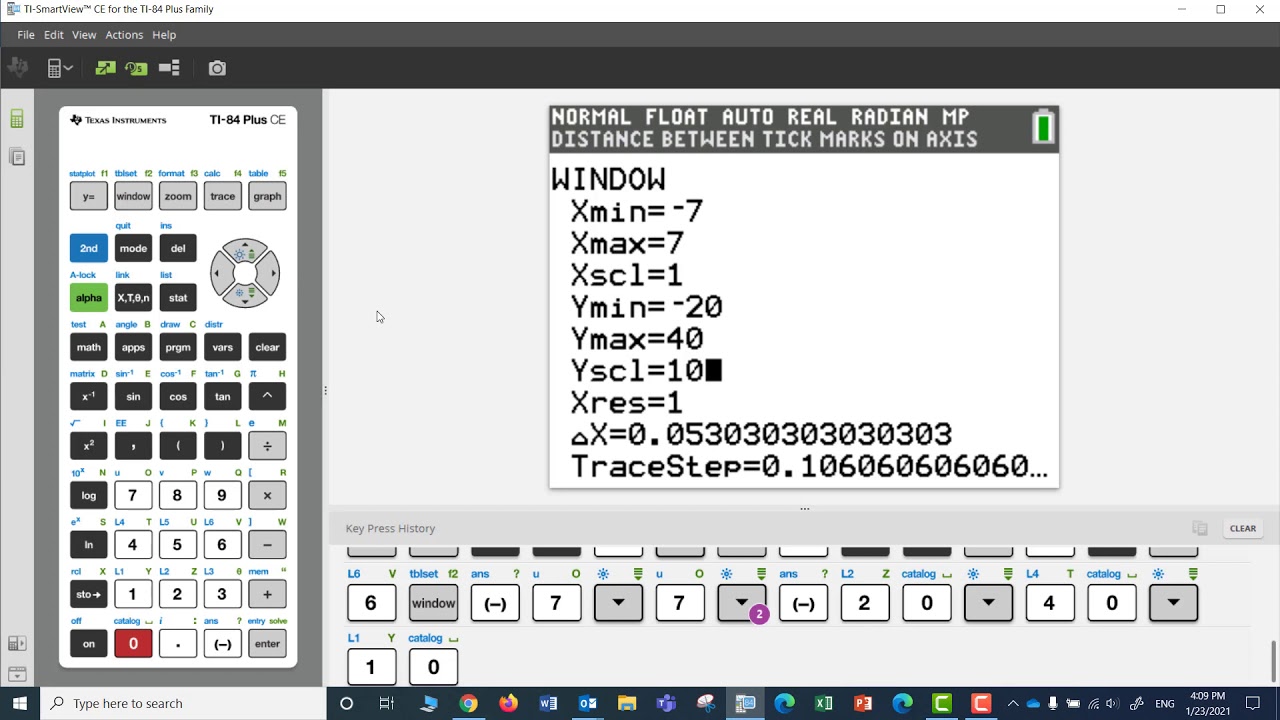Click the log key
This screenshot has width=1280, height=720.
coord(89,495)
